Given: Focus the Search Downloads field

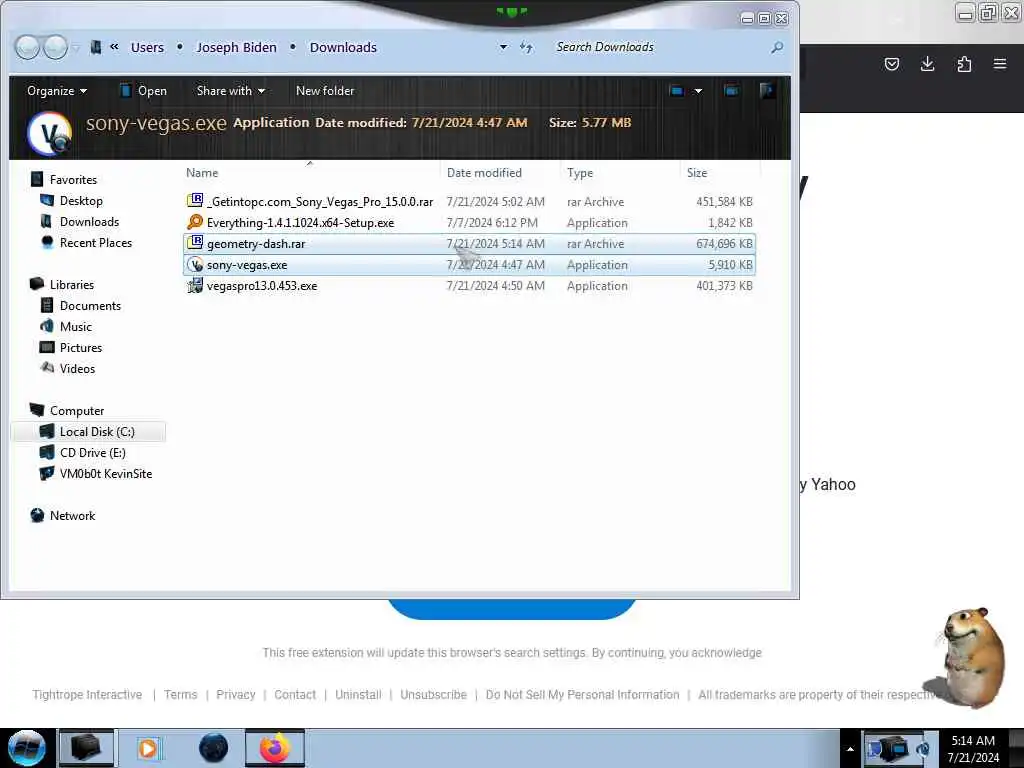Looking at the screenshot, I should pyautogui.click(x=660, y=47).
